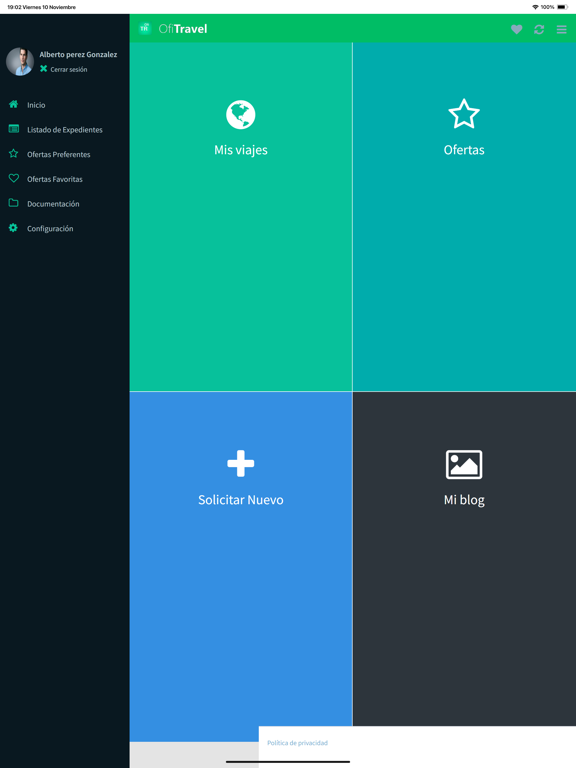This screenshot has width=576, height=768.
Task: Open Documentación in sidebar
Action: (53, 204)
